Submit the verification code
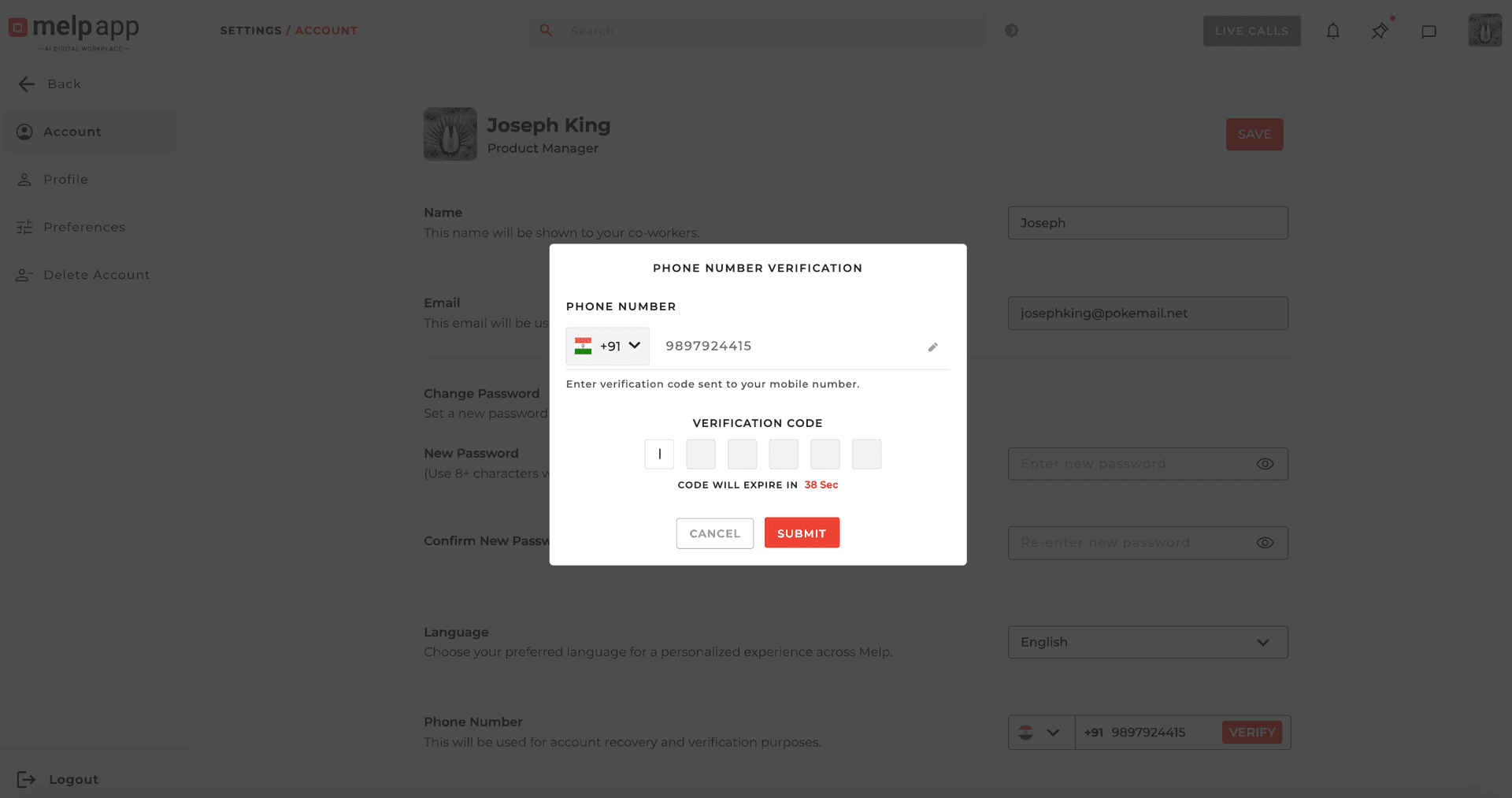 802,533
